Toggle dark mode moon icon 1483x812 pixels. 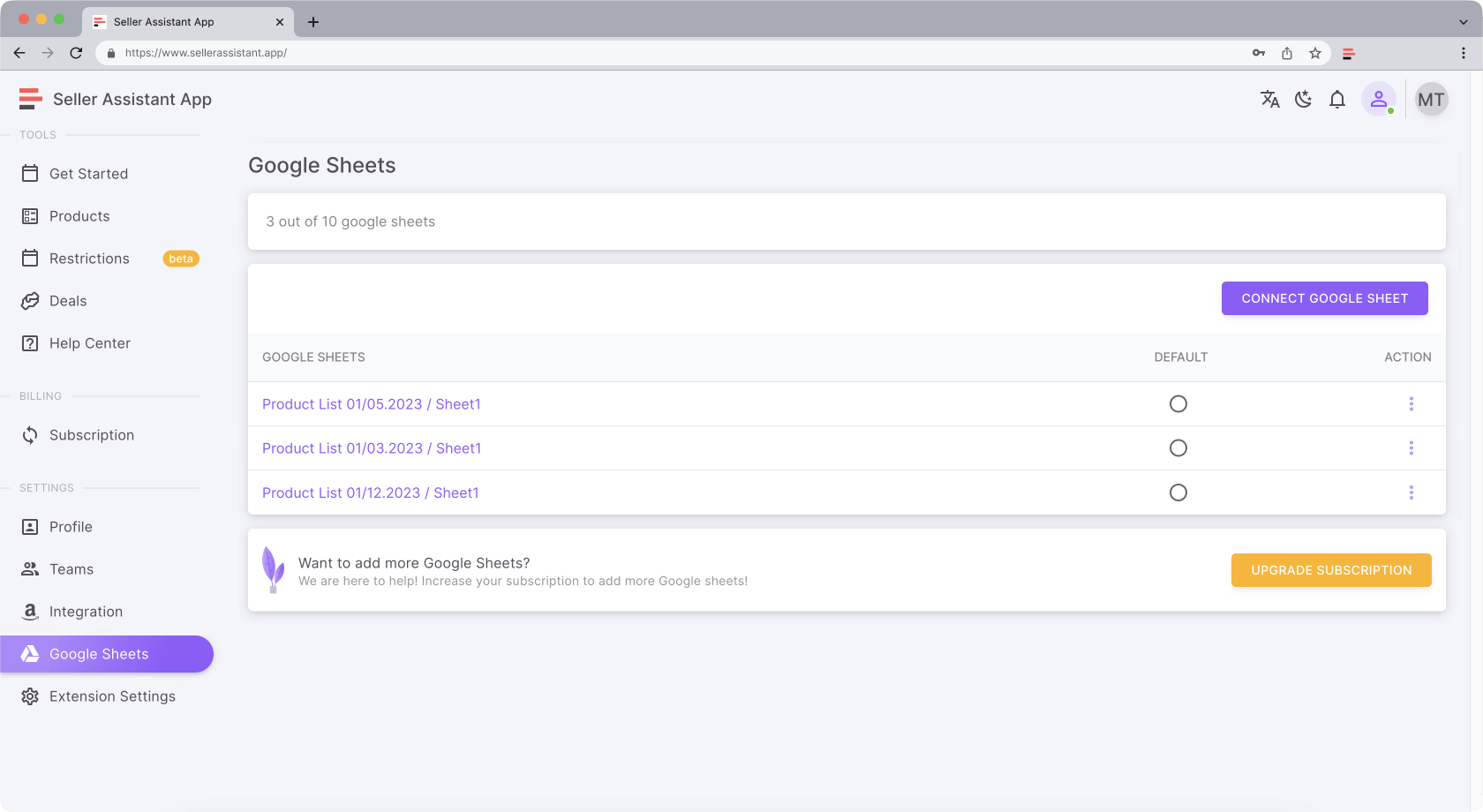coord(1303,100)
